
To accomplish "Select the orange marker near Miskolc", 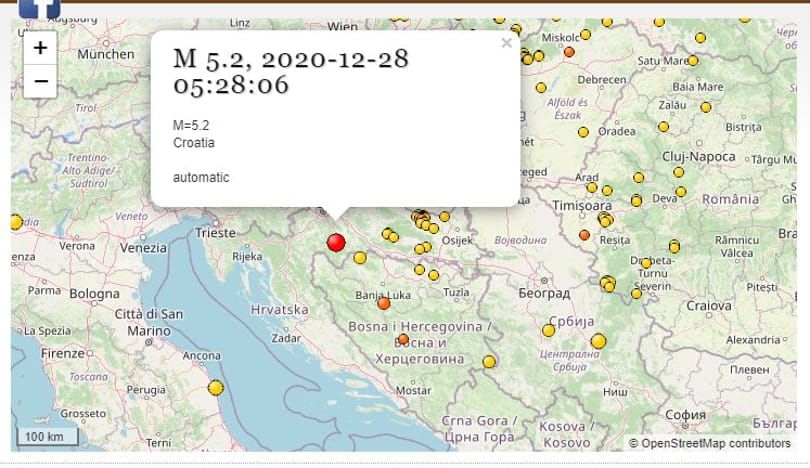I will 569,52.
